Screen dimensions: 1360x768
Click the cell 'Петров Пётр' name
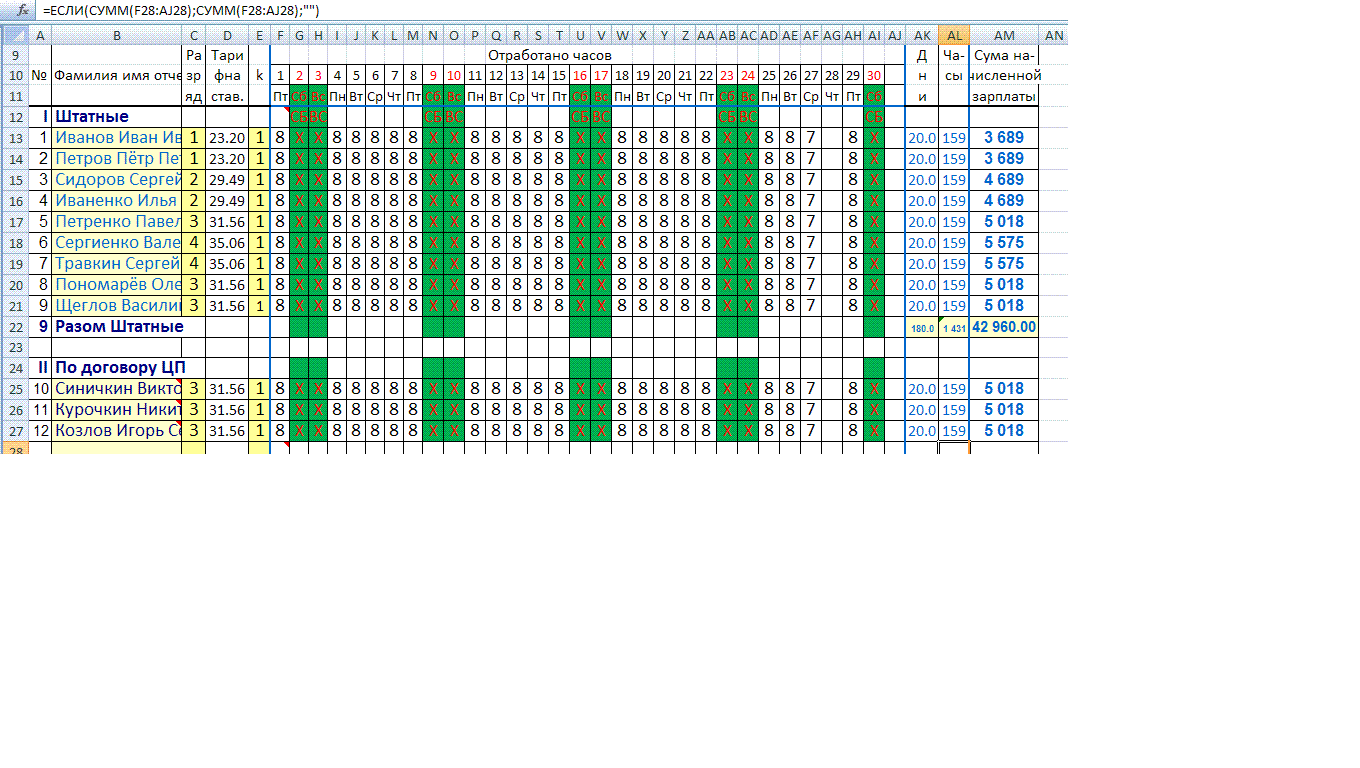click(x=117, y=158)
